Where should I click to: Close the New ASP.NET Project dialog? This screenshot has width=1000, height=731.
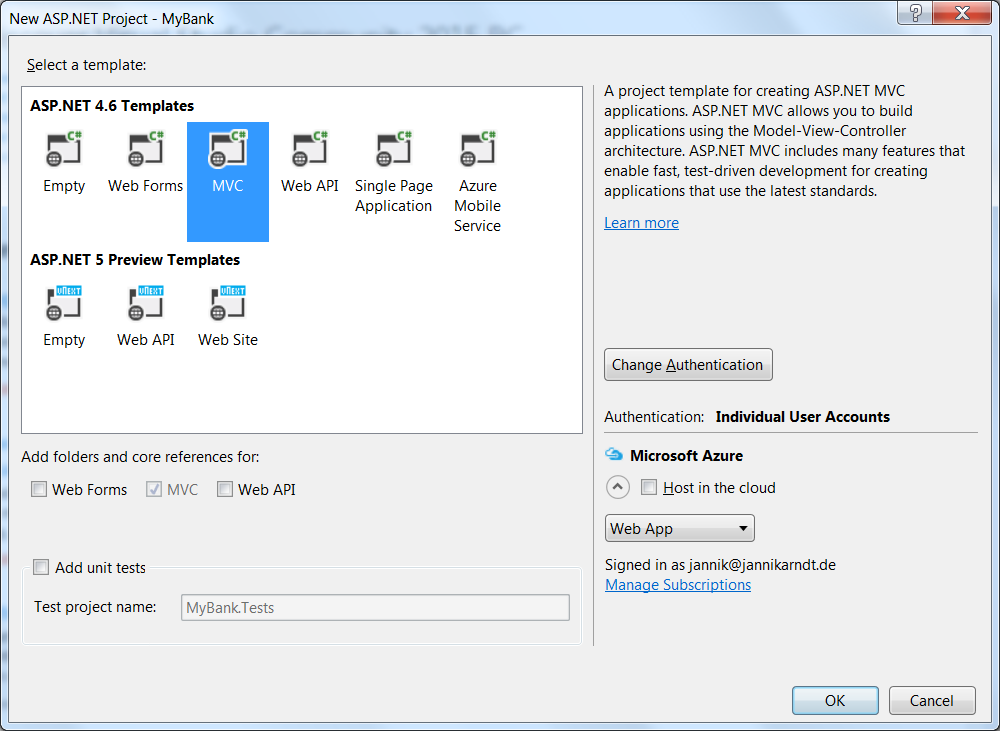coord(962,13)
